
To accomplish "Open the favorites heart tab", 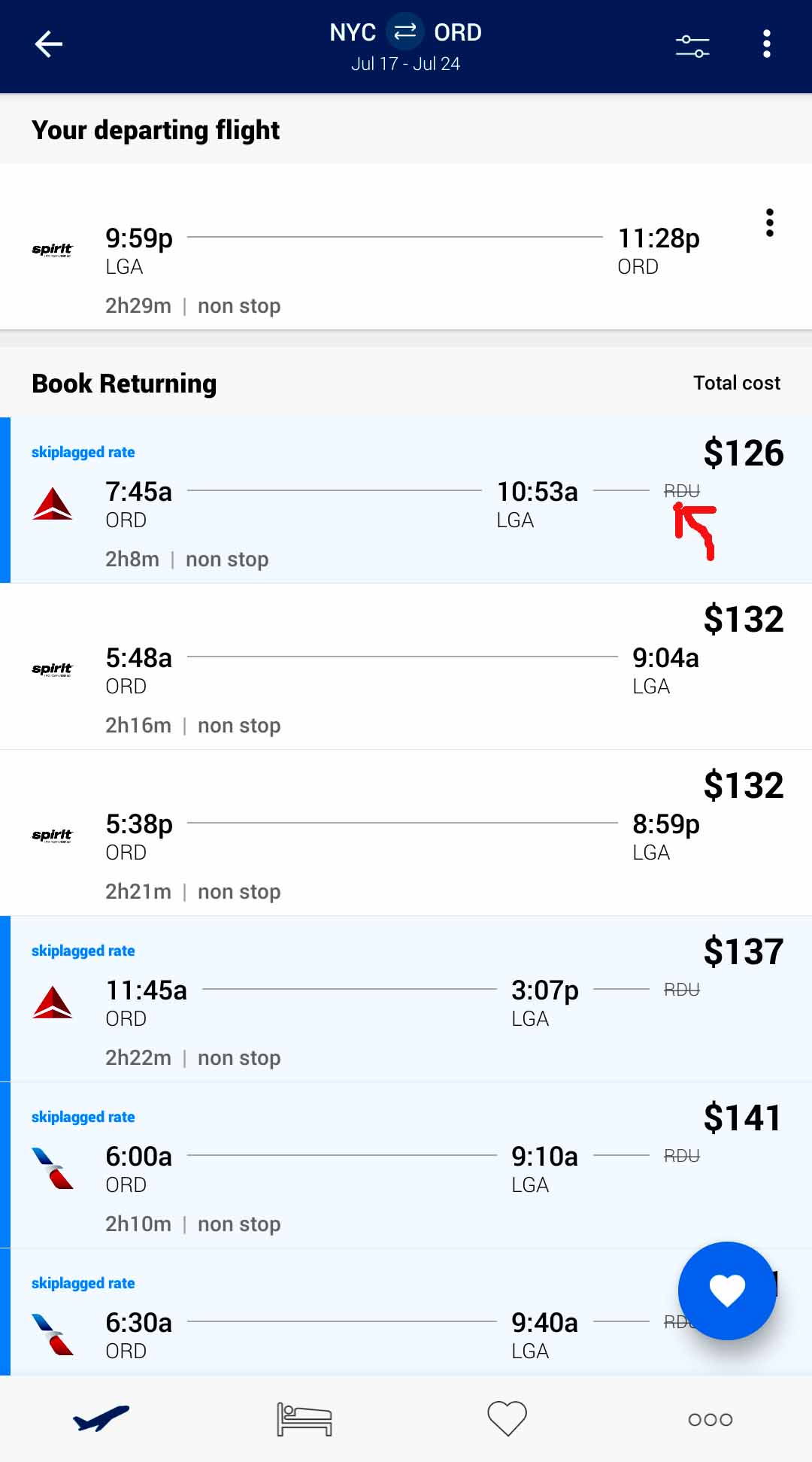I will pos(507,1418).
